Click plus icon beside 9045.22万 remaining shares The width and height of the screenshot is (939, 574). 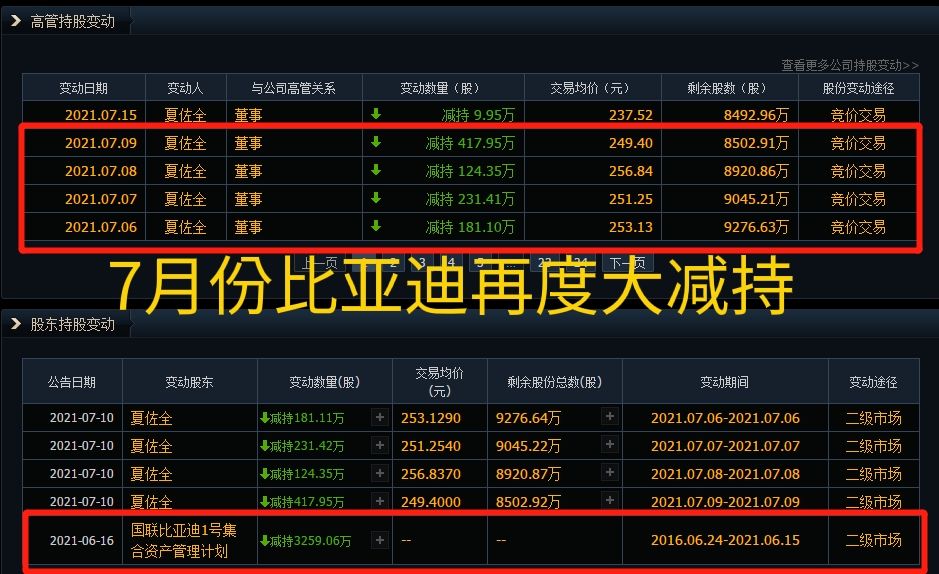coord(610,445)
